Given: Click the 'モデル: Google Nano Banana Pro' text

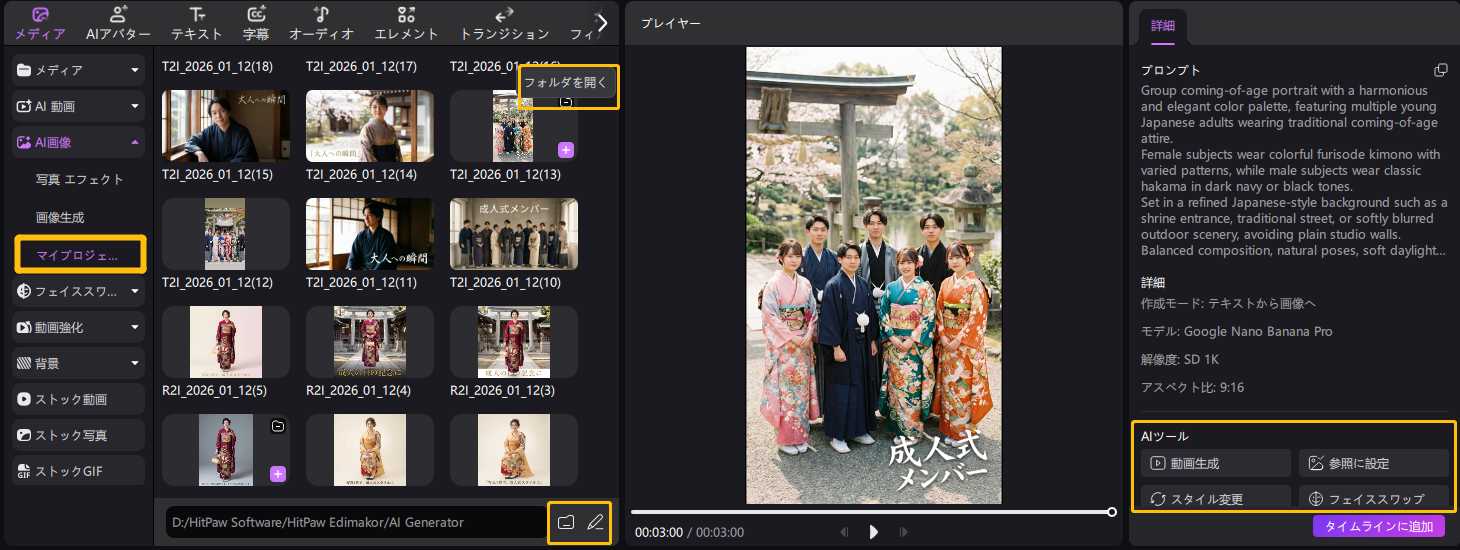Looking at the screenshot, I should 1237,331.
